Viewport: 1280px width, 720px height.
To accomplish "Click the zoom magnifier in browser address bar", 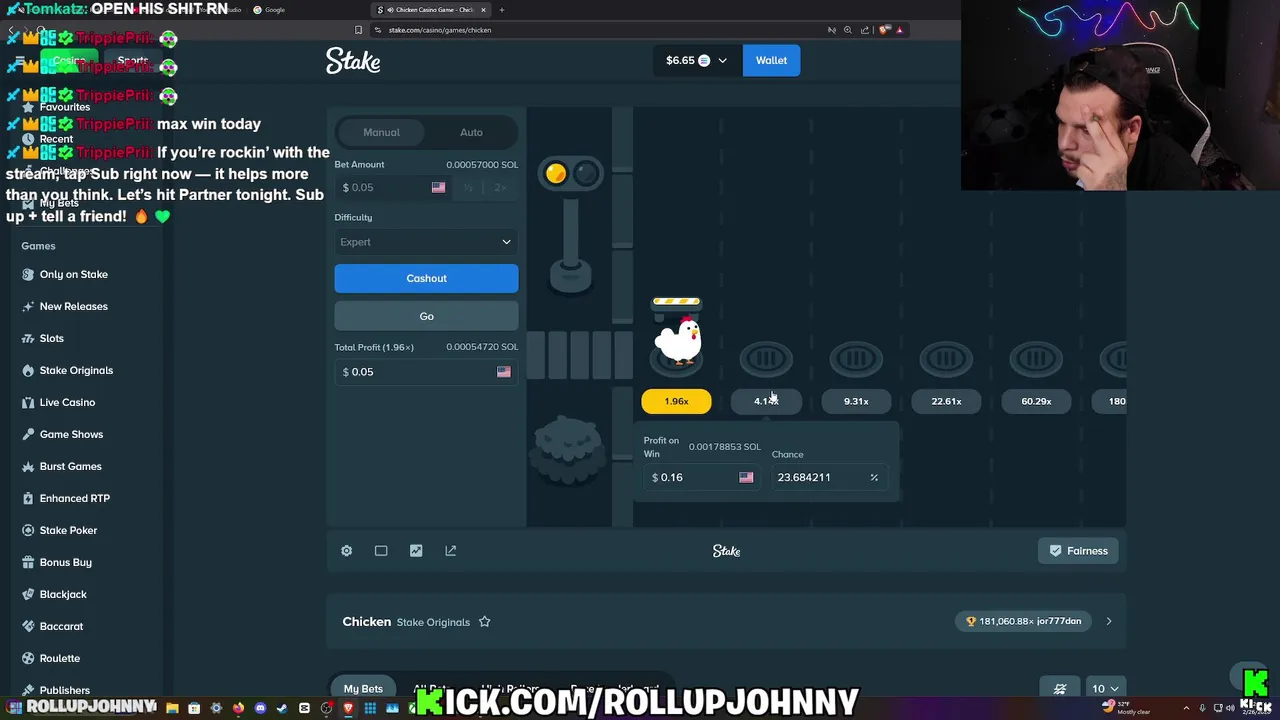I will coord(848,30).
